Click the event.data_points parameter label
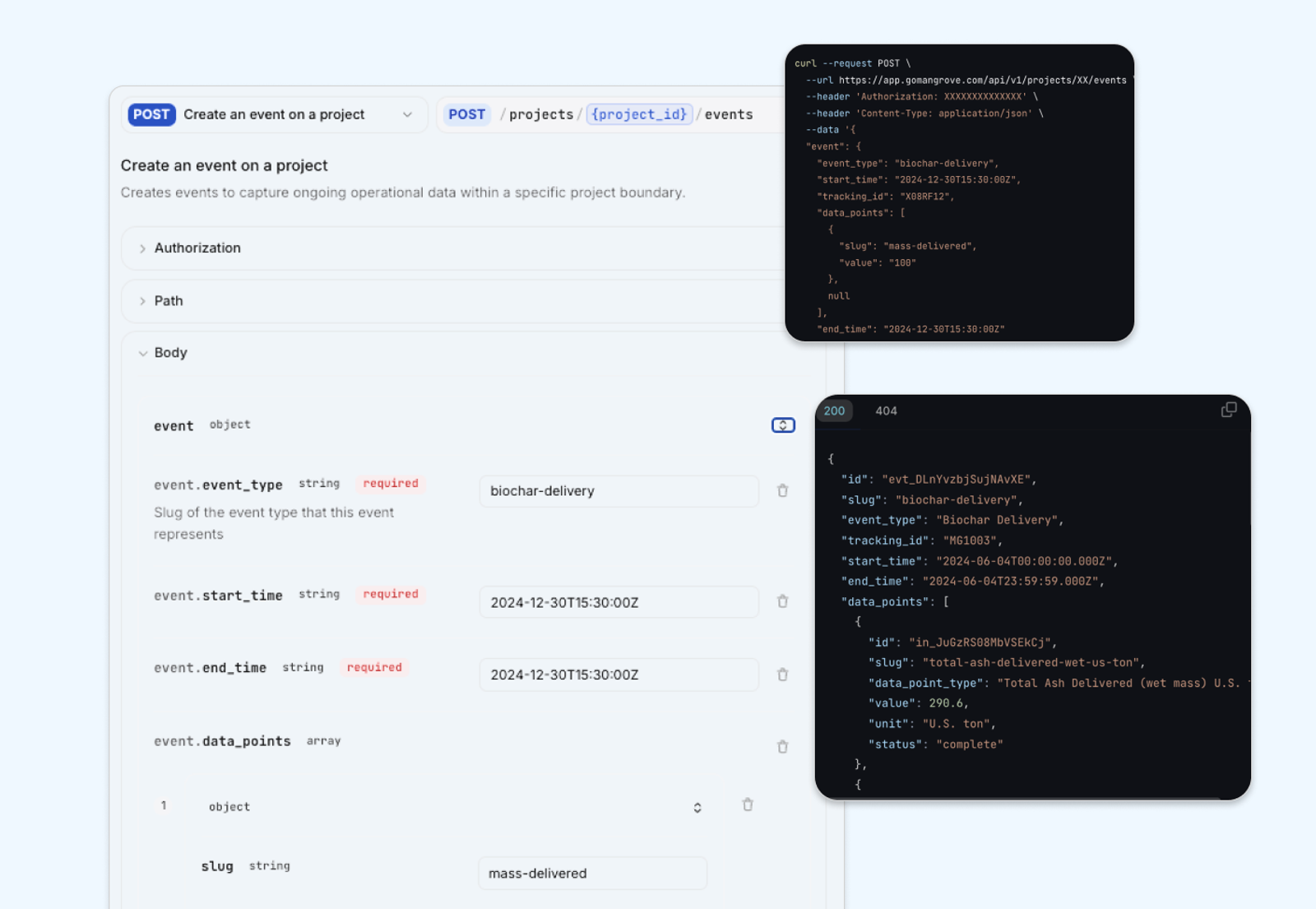1316x909 pixels. tap(222, 741)
